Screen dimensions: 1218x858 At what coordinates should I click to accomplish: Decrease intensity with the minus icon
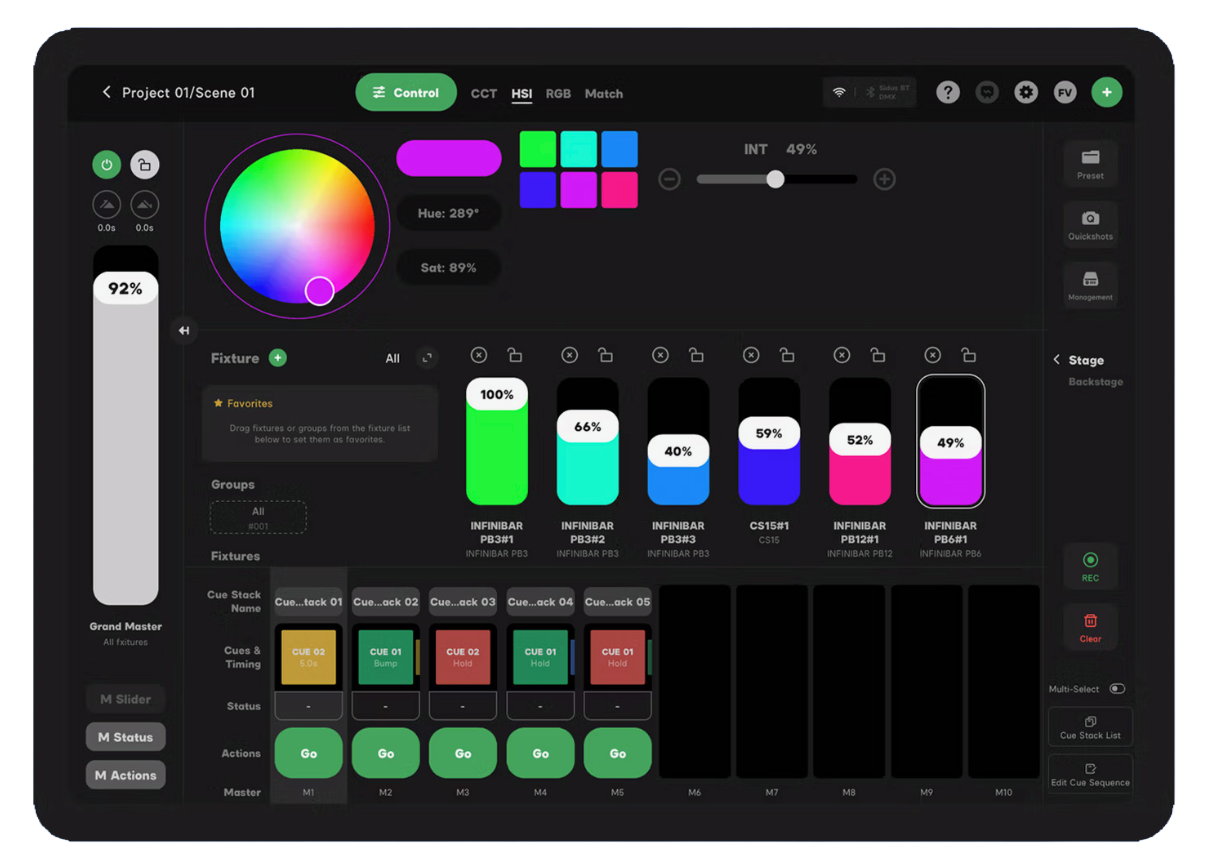(x=670, y=179)
